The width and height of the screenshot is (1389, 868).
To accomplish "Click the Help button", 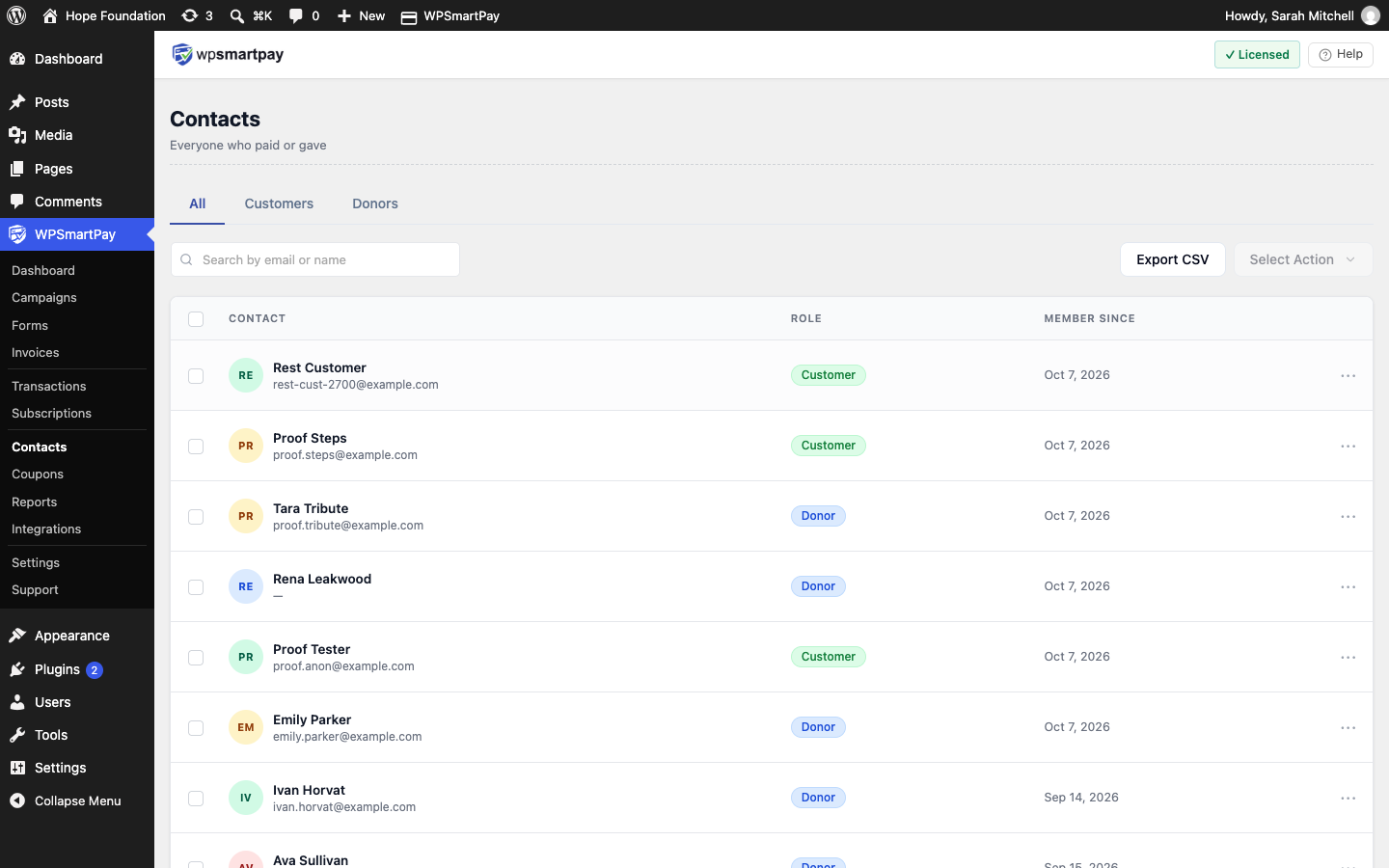I will tap(1341, 54).
